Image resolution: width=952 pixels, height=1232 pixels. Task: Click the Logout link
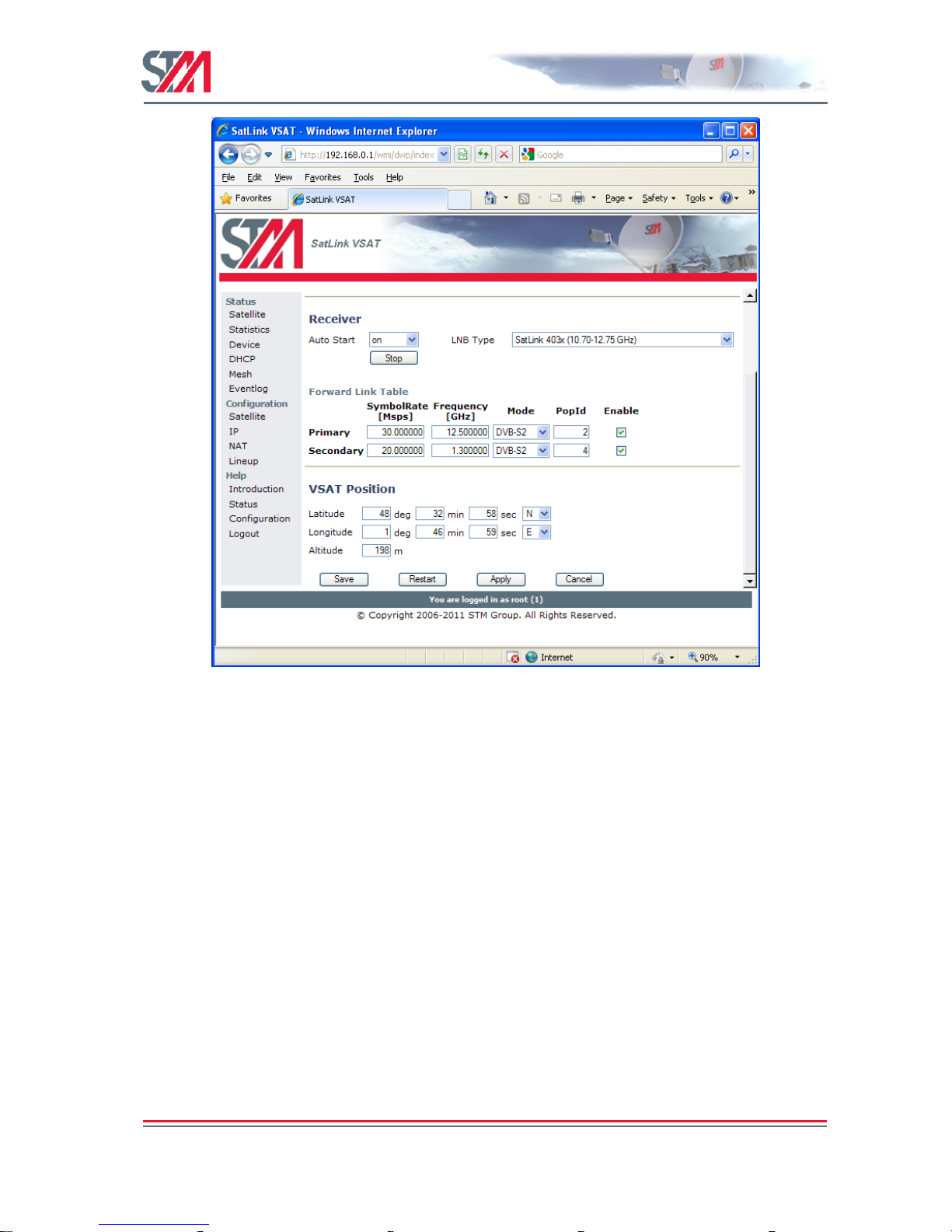pos(244,534)
